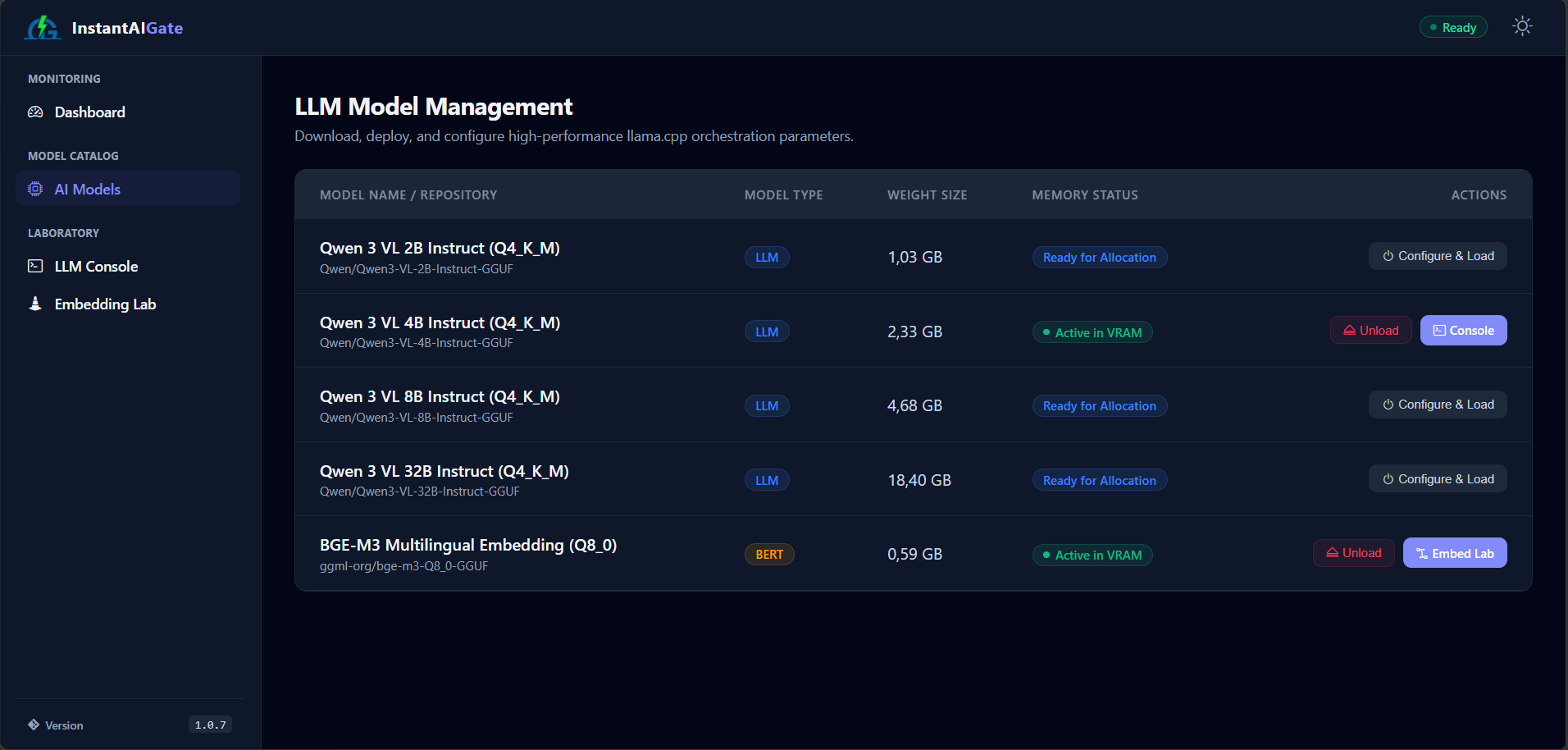Open Embedding Lab flask icon

(x=35, y=304)
